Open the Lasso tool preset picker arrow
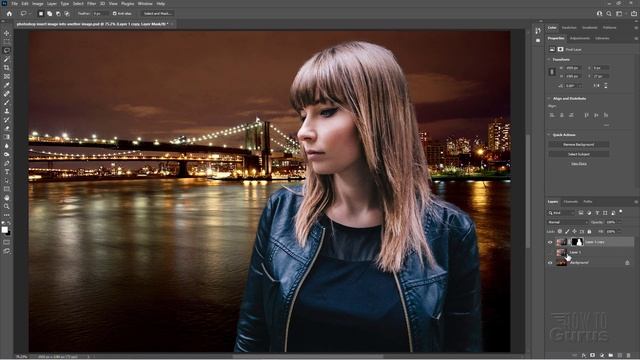Image resolution: width=640 pixels, height=360 pixels. [x=29, y=13]
